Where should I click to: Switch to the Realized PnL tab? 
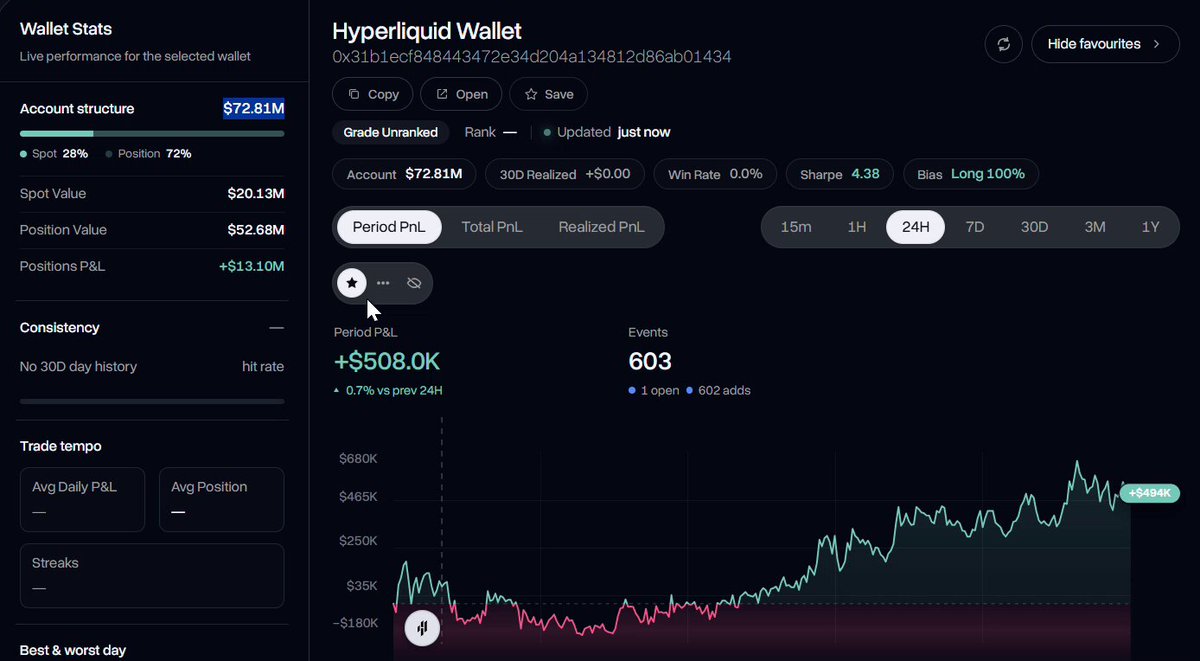(601, 227)
